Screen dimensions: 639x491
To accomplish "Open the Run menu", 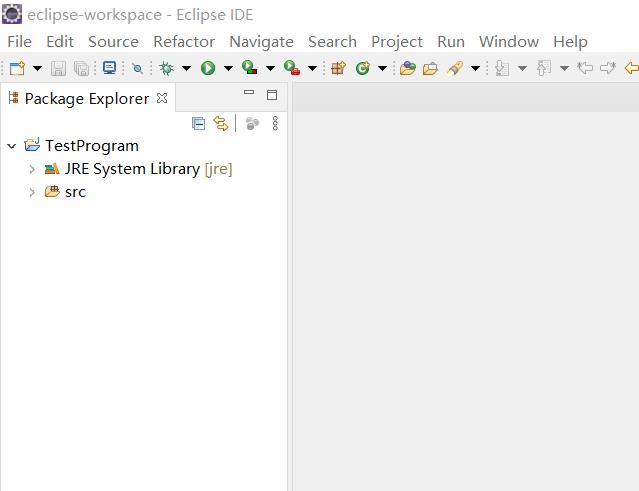I will point(451,42).
